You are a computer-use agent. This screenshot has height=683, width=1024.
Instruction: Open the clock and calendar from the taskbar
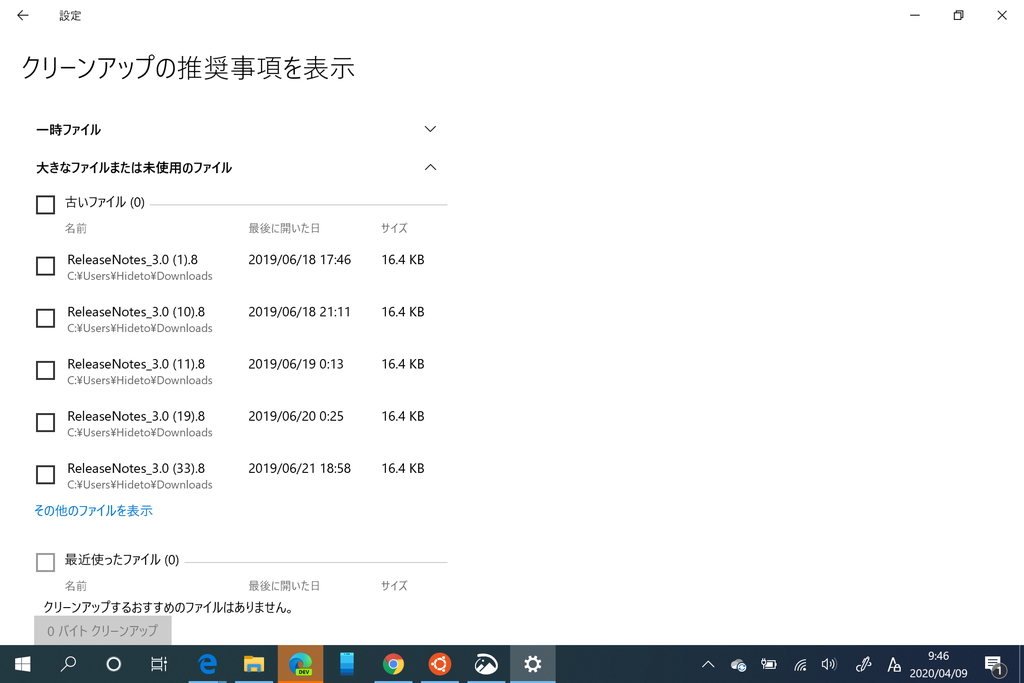coord(937,663)
